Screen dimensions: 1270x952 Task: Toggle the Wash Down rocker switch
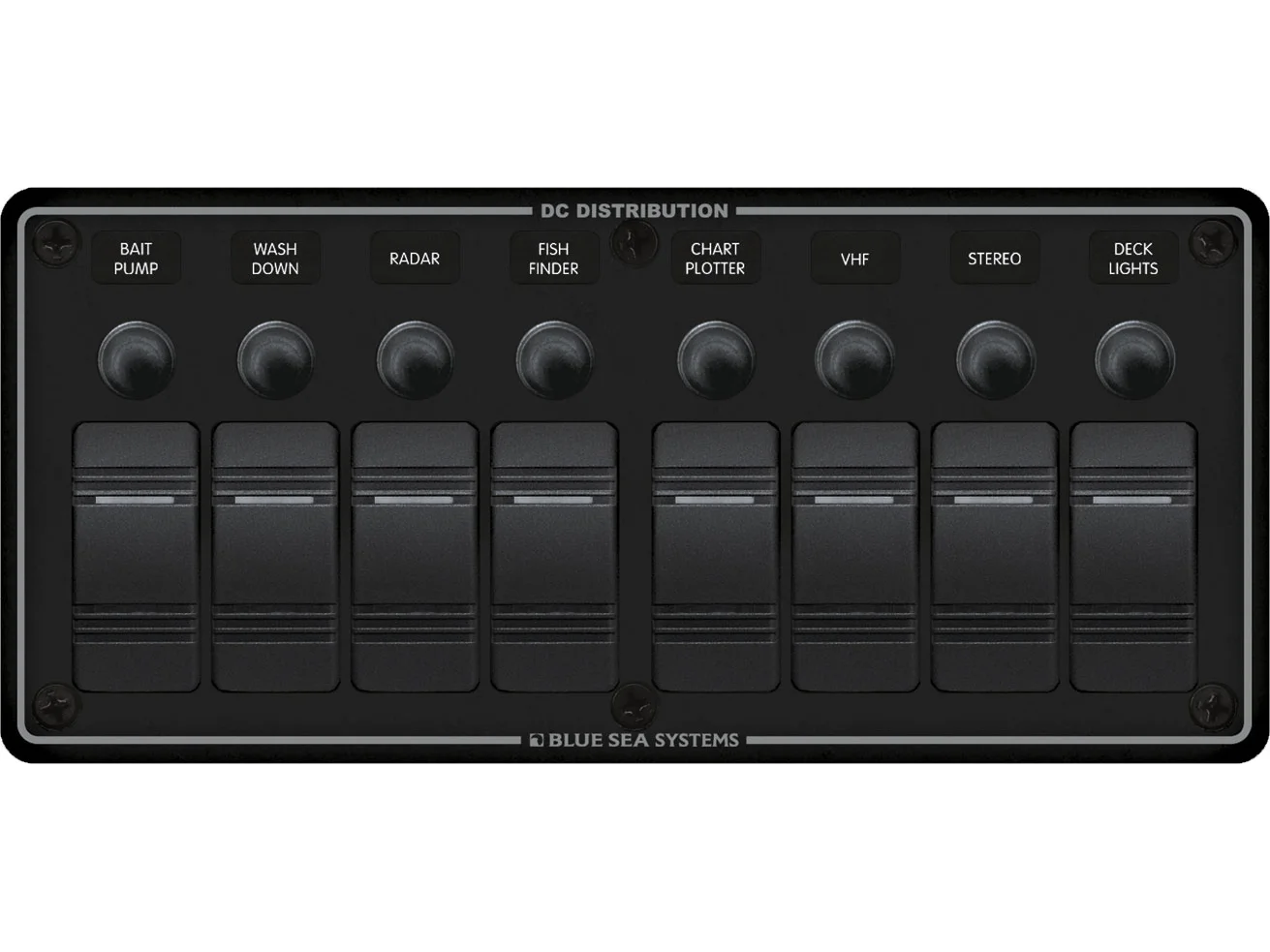pyautogui.click(x=275, y=557)
